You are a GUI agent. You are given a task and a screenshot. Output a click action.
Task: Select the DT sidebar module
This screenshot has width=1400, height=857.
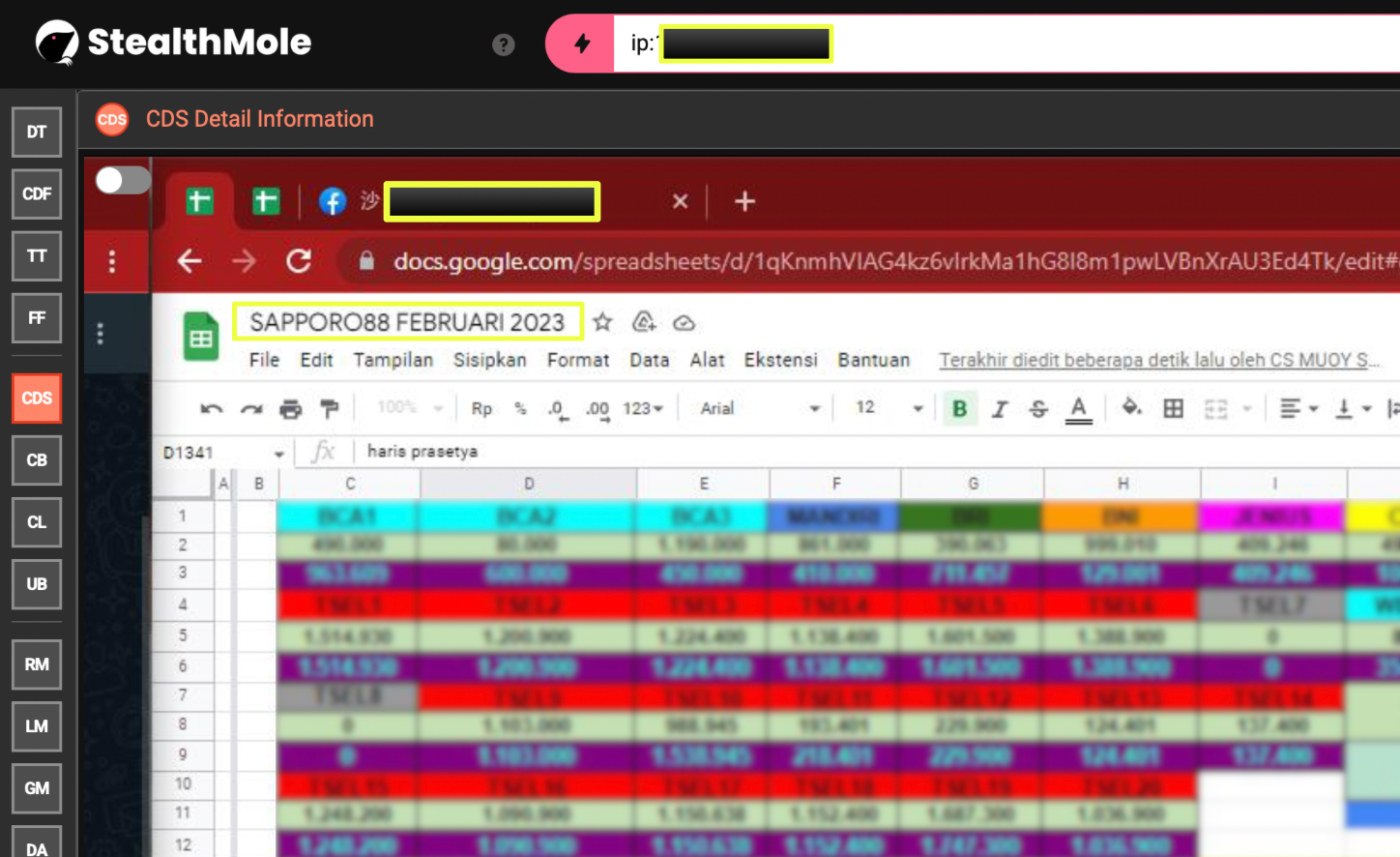37,133
